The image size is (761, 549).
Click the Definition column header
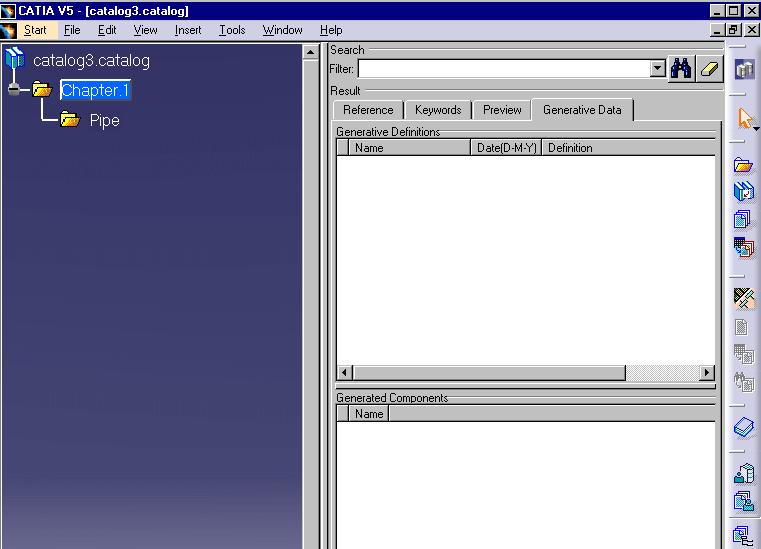[628, 148]
